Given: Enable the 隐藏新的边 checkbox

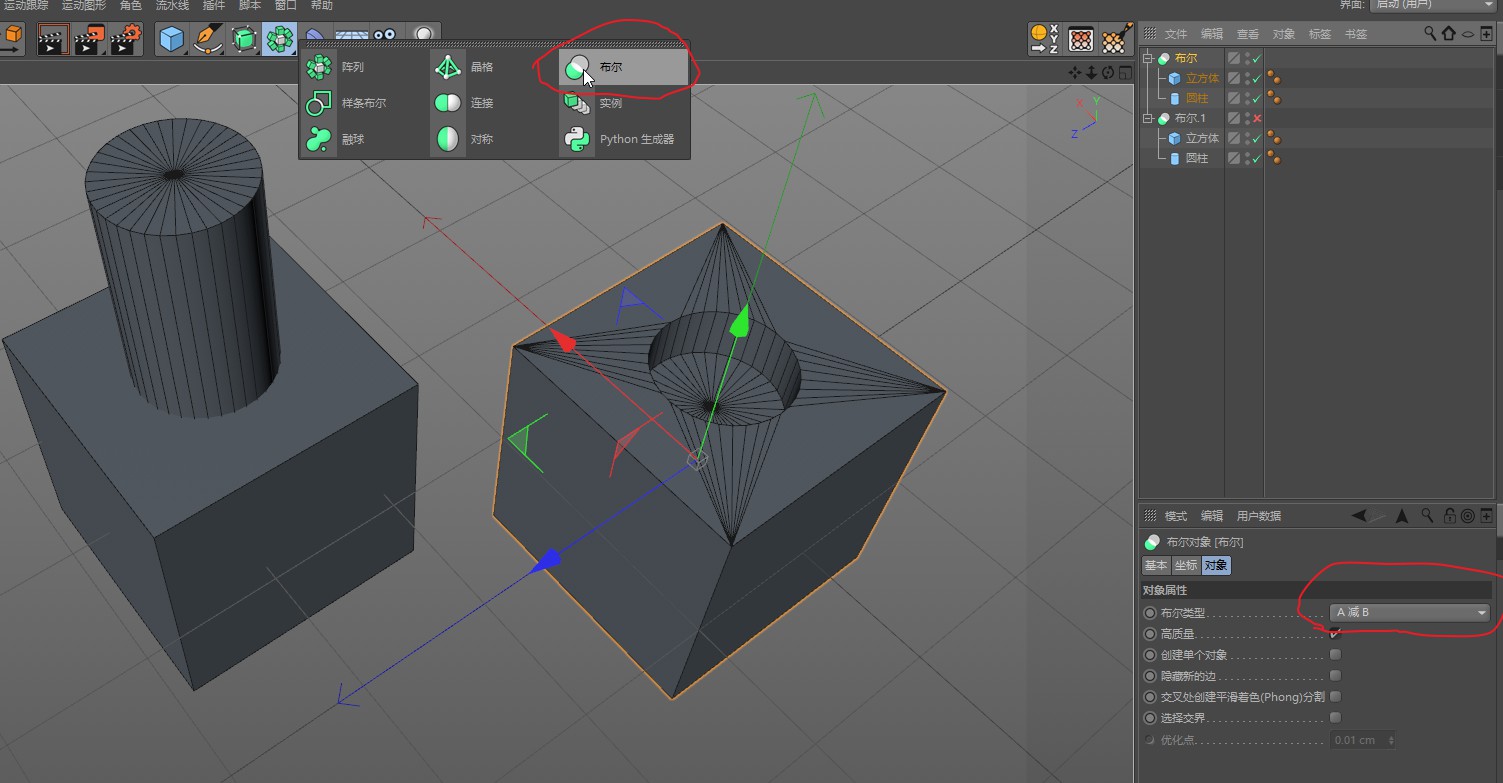Looking at the screenshot, I should (1335, 676).
